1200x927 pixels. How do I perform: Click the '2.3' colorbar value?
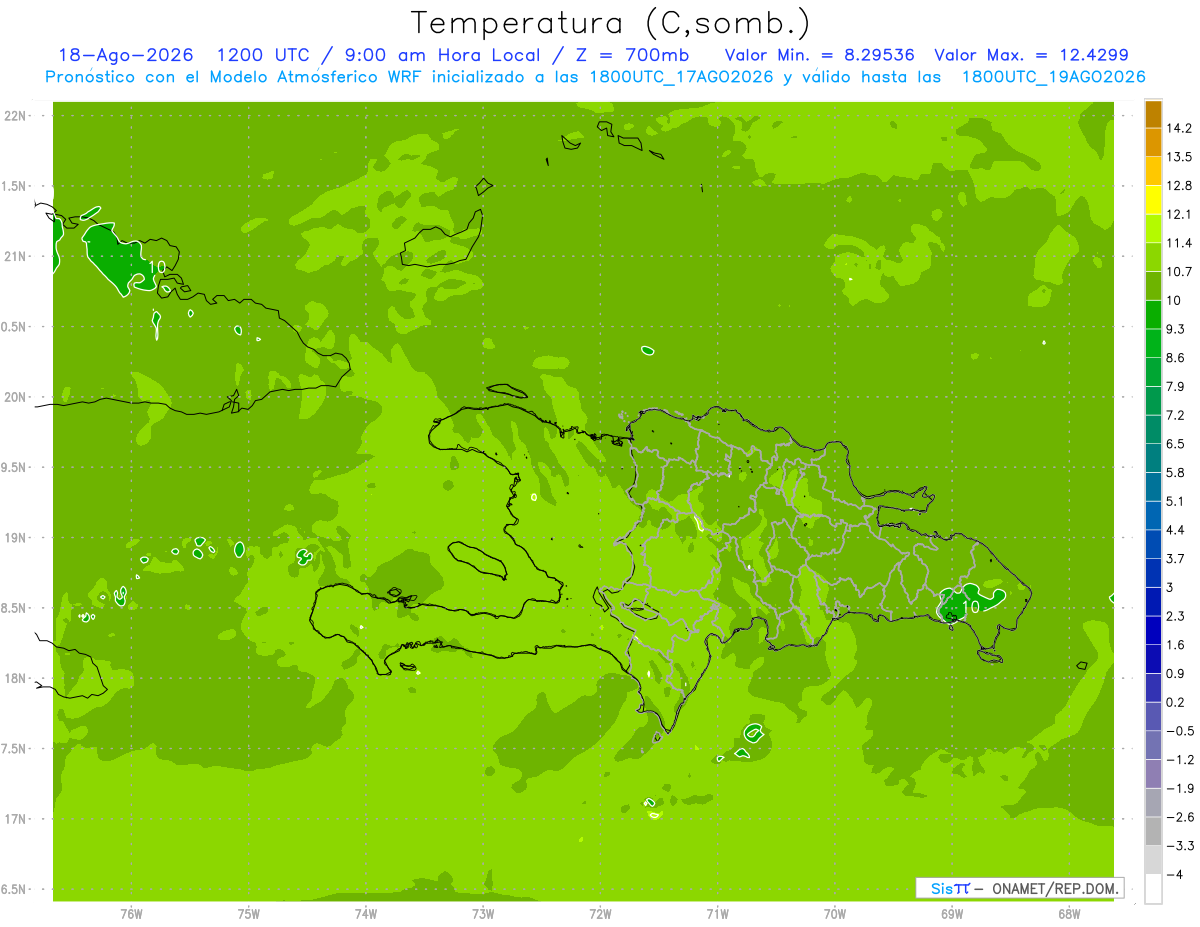click(x=1176, y=616)
